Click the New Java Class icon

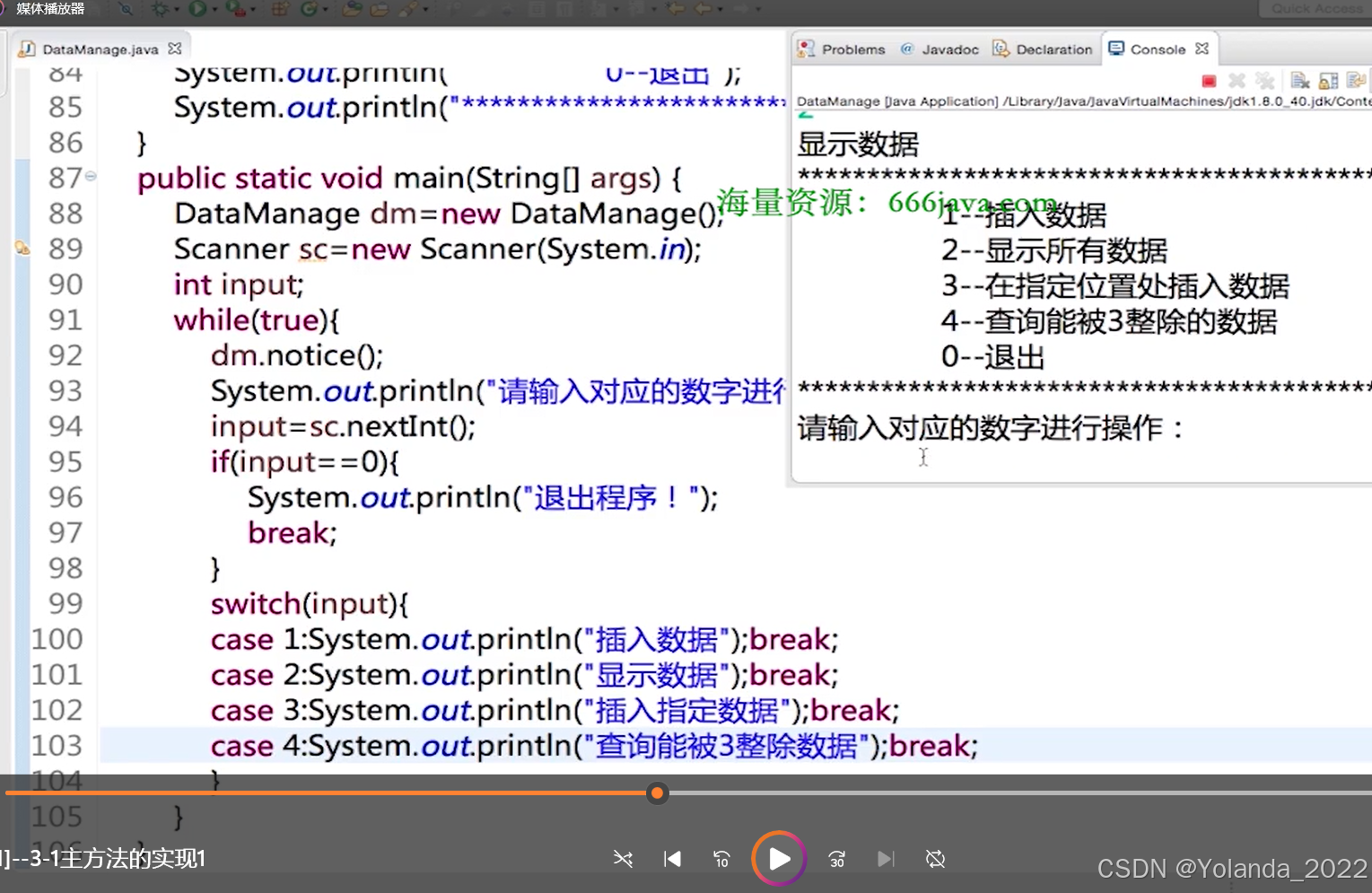tap(309, 8)
